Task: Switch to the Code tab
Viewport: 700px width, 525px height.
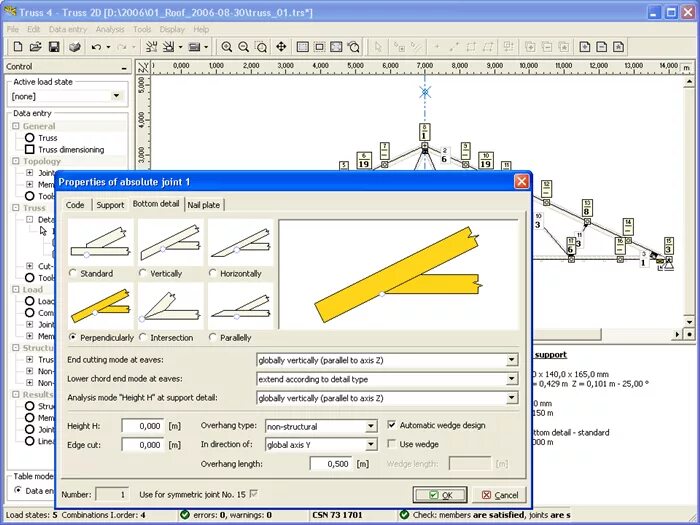Action: 75,205
